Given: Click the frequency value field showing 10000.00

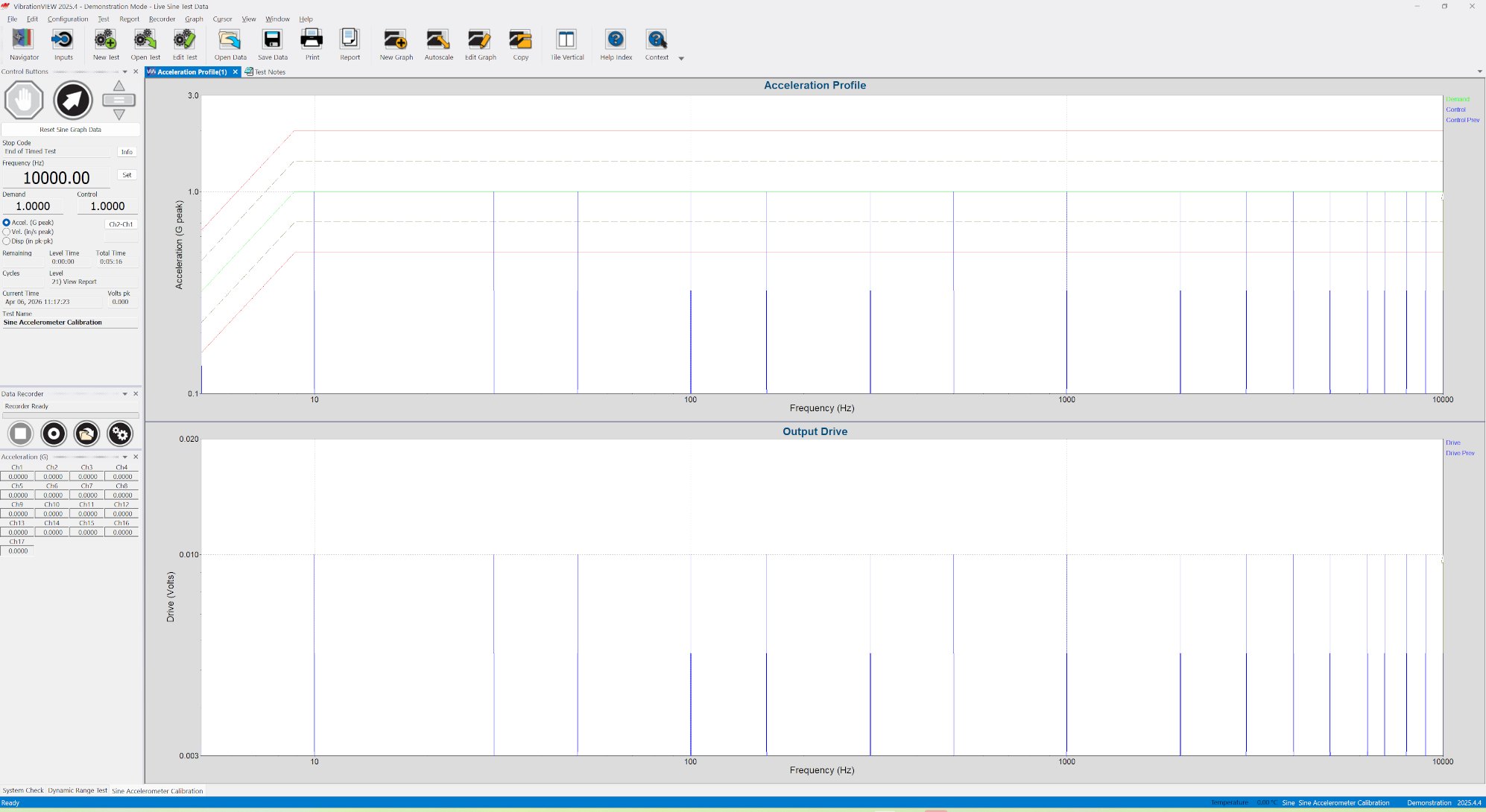Looking at the screenshot, I should tap(57, 178).
